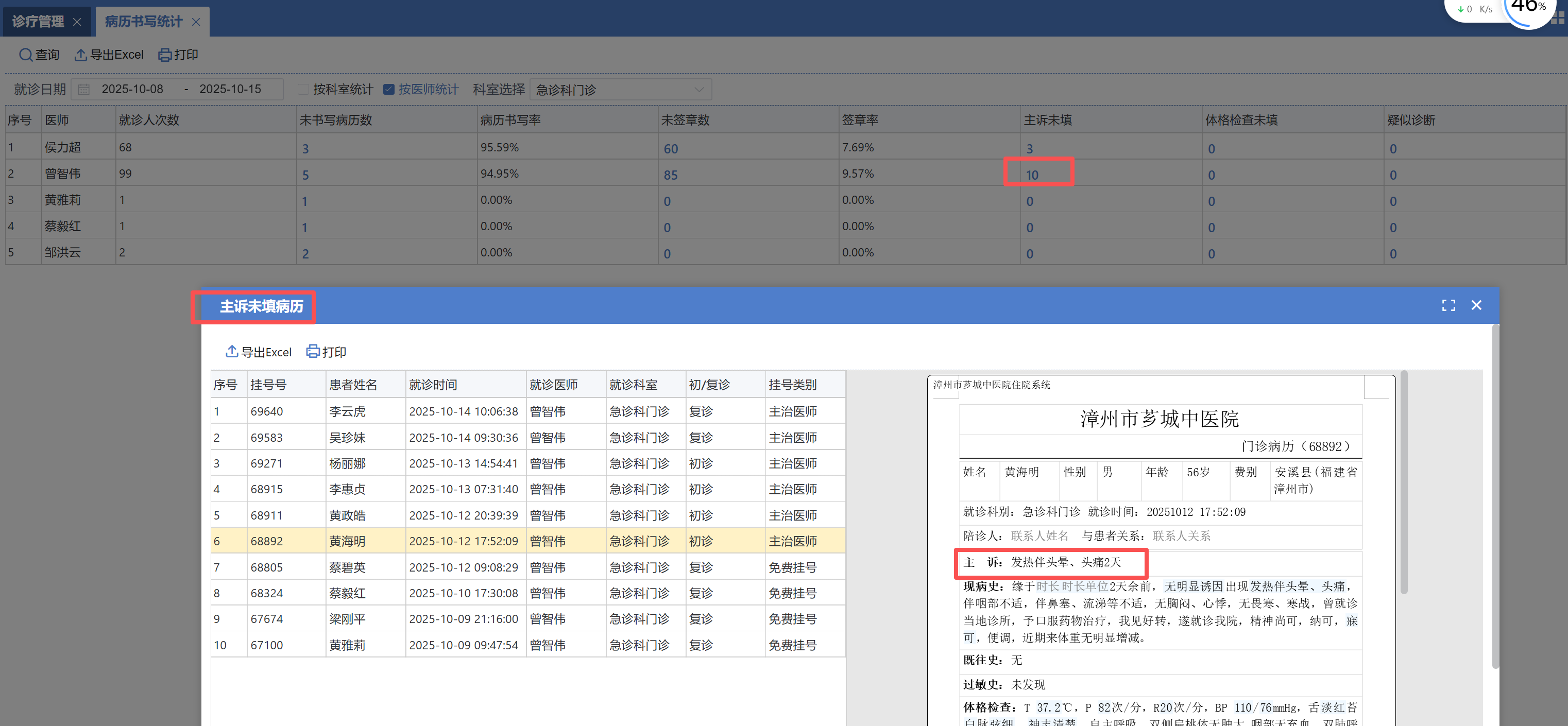Select the 病历书写统计 tab
Viewport: 1568px width, 726px height.
[143, 22]
